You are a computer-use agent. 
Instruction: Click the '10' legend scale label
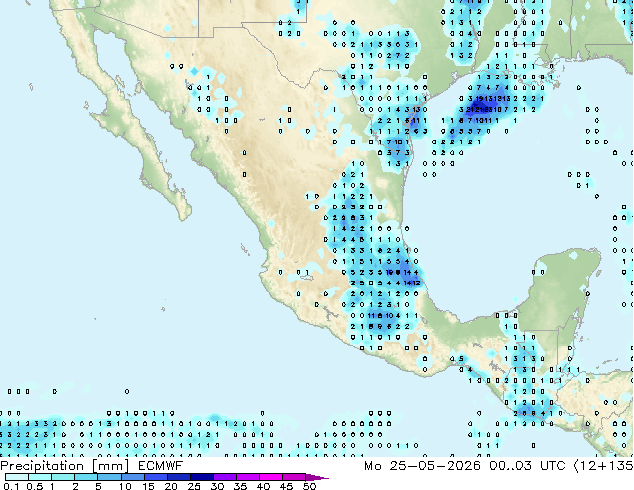(125, 486)
